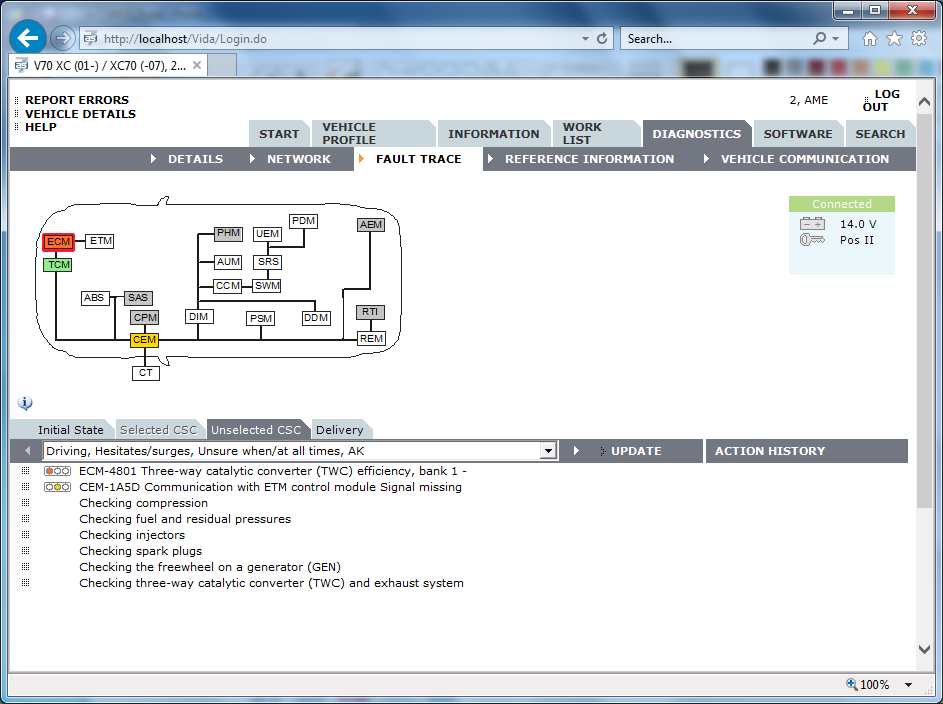
Task: Open the Unselected CSC tab
Action: pyautogui.click(x=255, y=430)
